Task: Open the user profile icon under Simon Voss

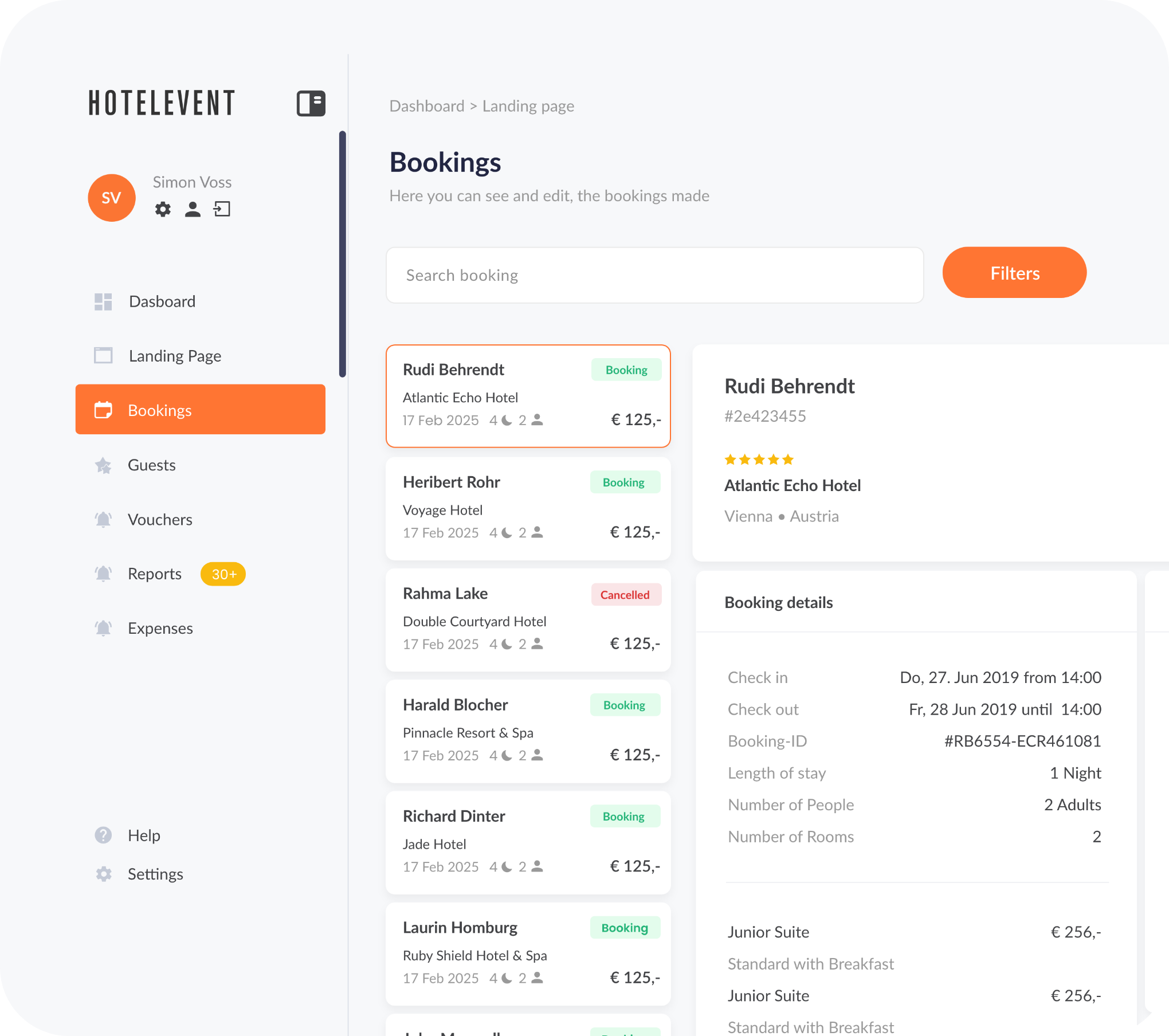Action: [193, 209]
